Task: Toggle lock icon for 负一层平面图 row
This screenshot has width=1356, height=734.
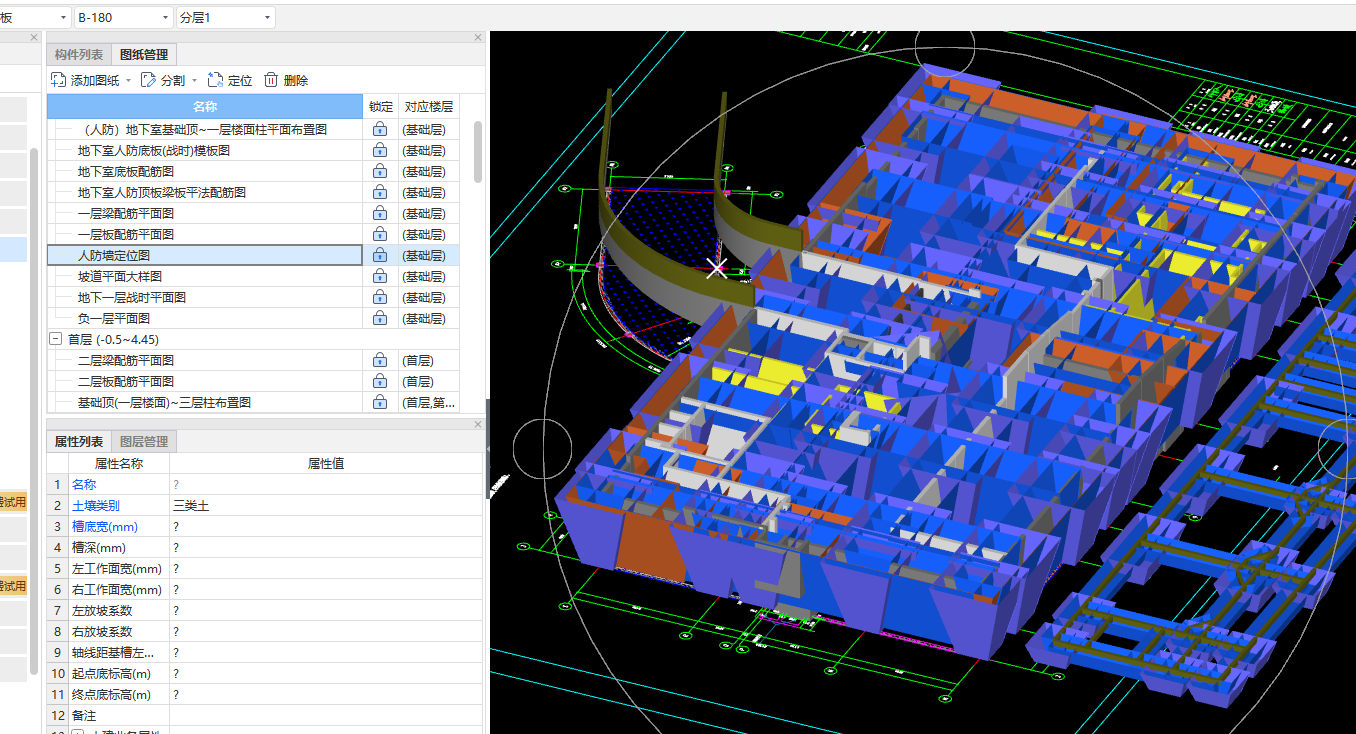Action: tap(380, 318)
